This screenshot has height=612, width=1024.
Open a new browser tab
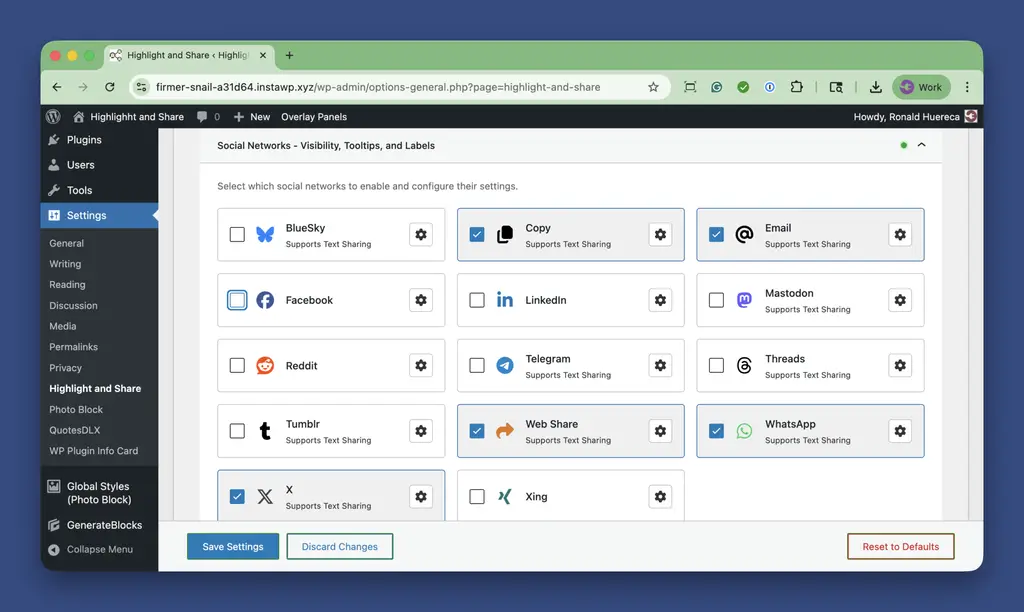point(289,56)
